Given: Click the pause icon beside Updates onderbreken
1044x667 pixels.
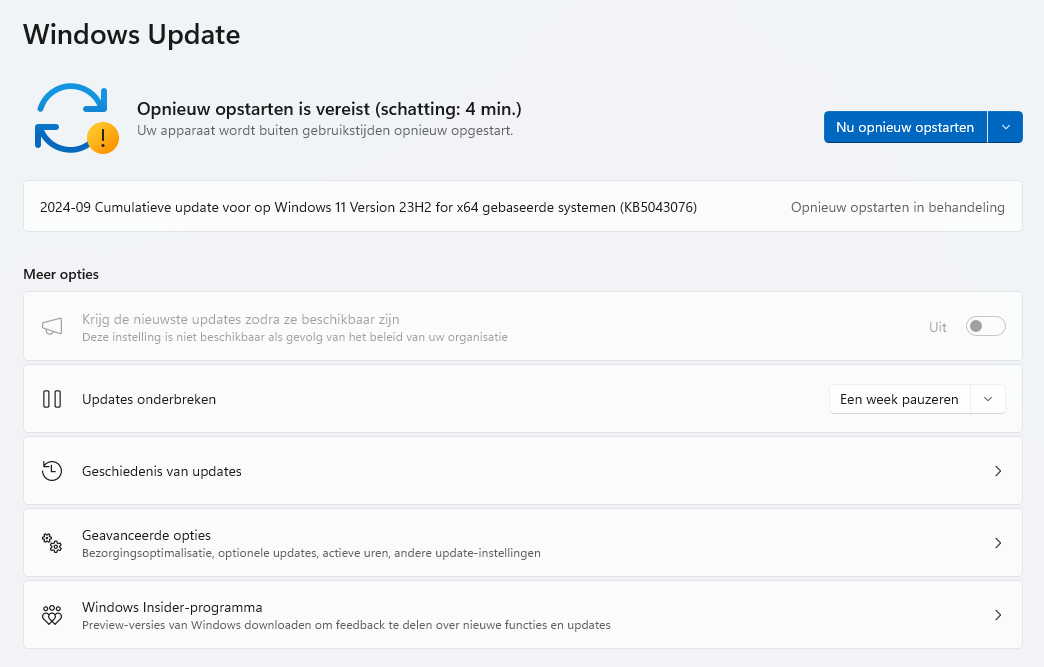Looking at the screenshot, I should (x=52, y=399).
